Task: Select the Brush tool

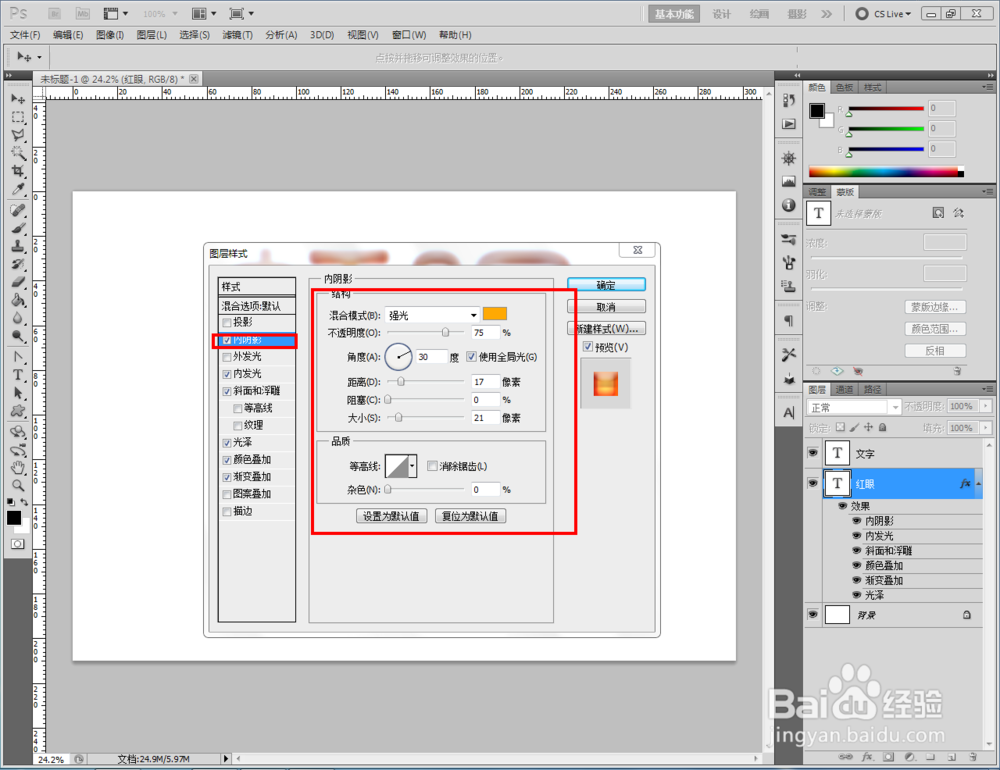Action: click(x=18, y=228)
